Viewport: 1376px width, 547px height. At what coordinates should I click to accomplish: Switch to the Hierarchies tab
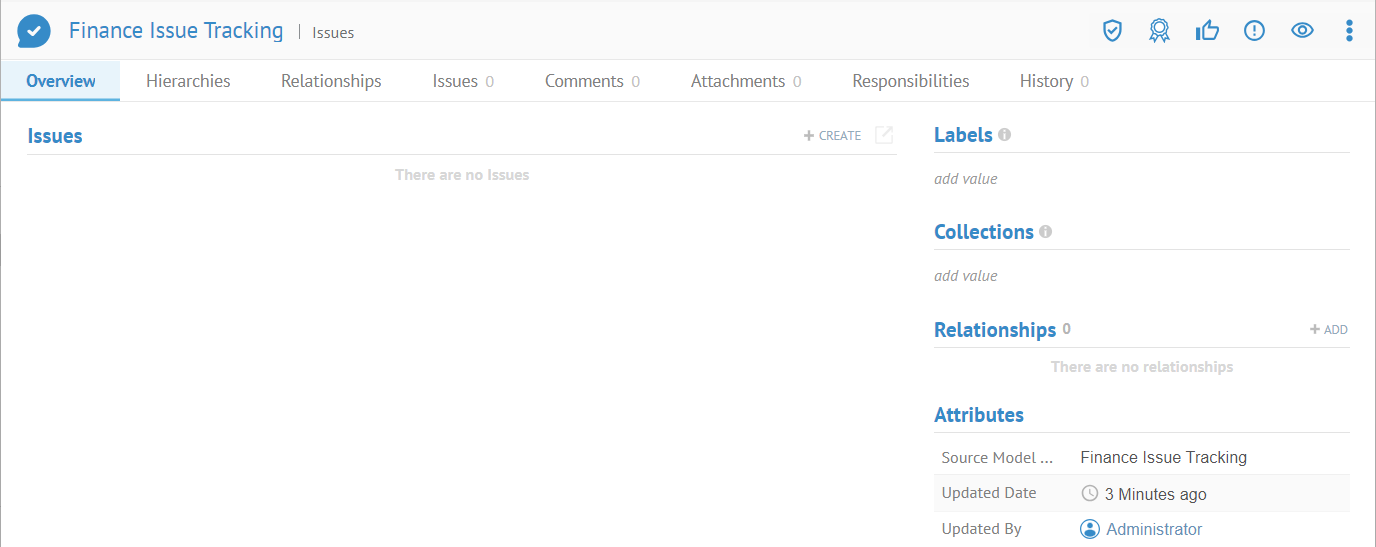pos(188,81)
